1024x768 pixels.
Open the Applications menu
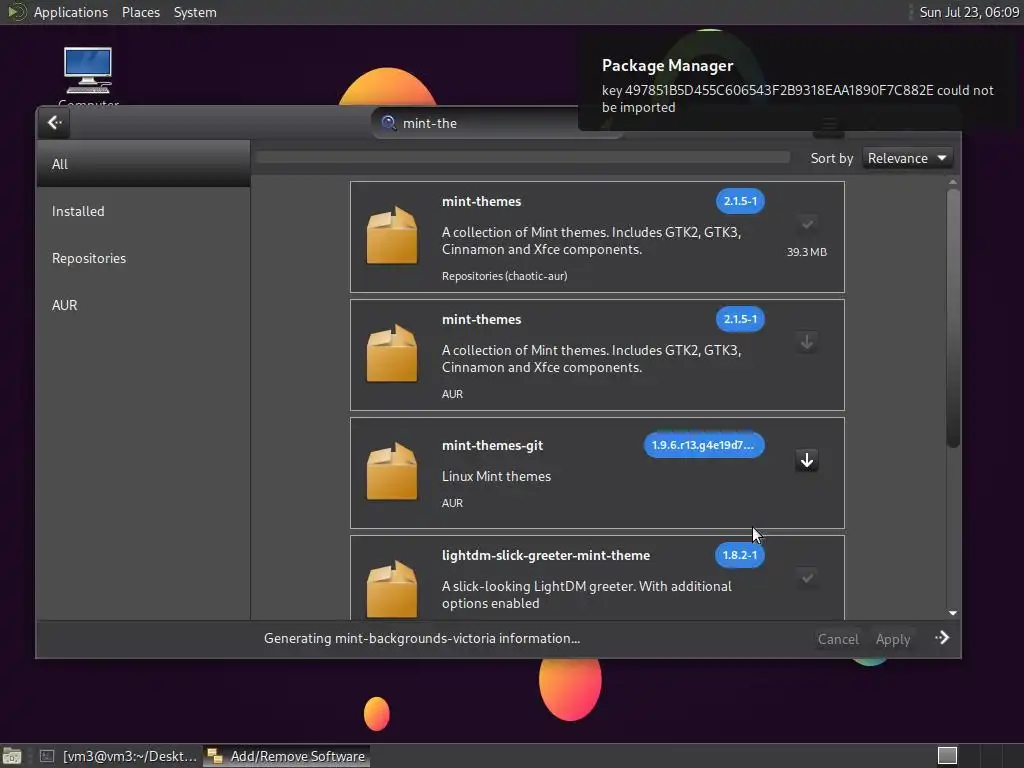(x=71, y=12)
